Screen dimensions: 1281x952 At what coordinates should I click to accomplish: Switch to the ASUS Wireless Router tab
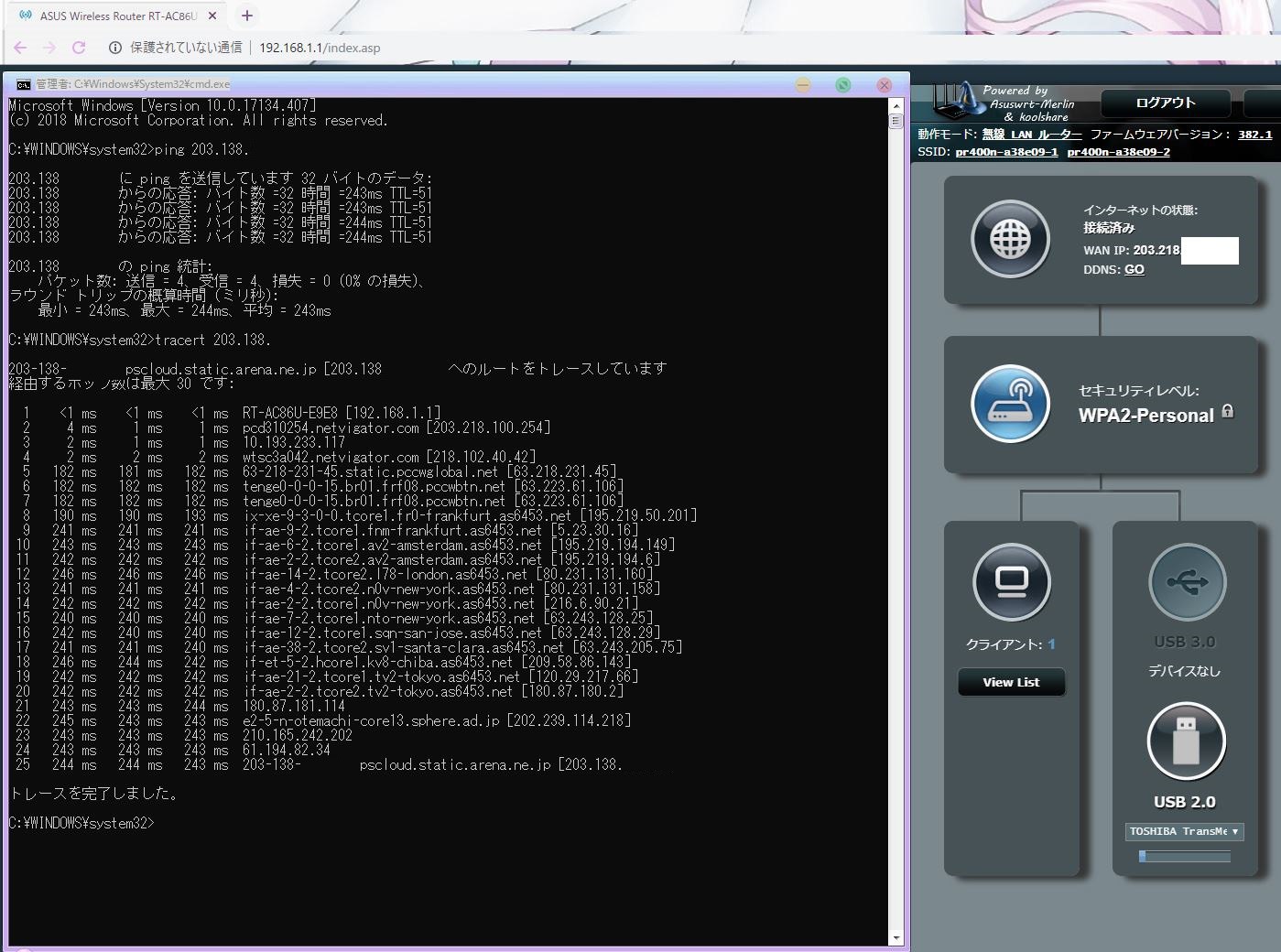point(117,16)
